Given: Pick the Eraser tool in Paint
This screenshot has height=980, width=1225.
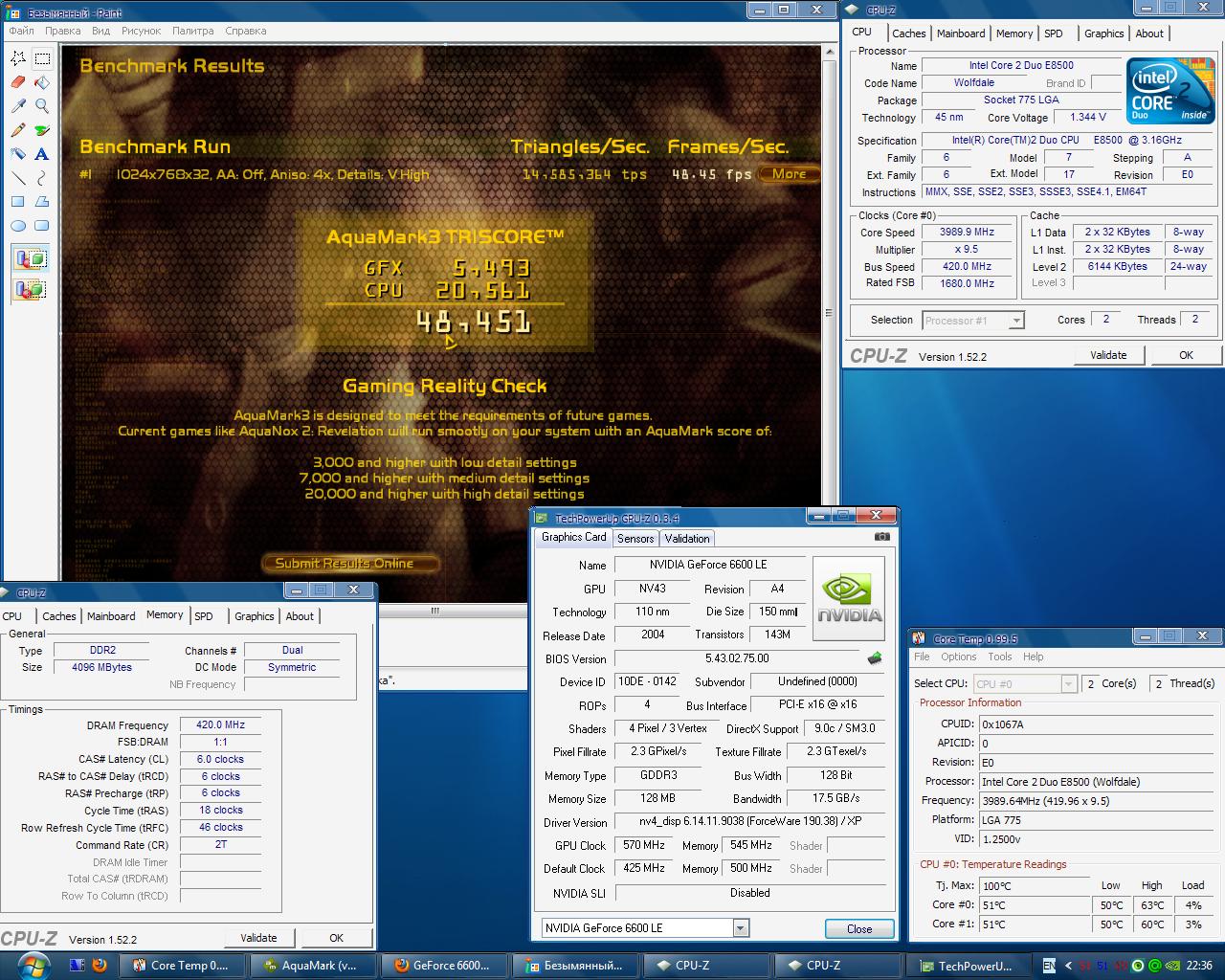Looking at the screenshot, I should click(x=18, y=82).
